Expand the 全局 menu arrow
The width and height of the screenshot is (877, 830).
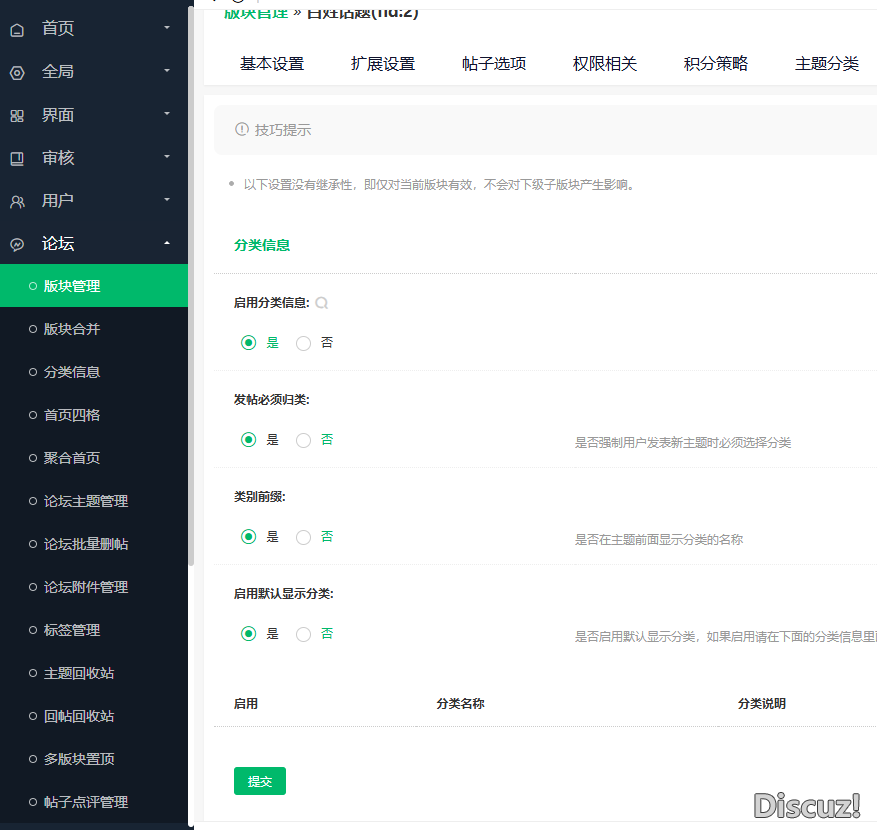click(167, 70)
